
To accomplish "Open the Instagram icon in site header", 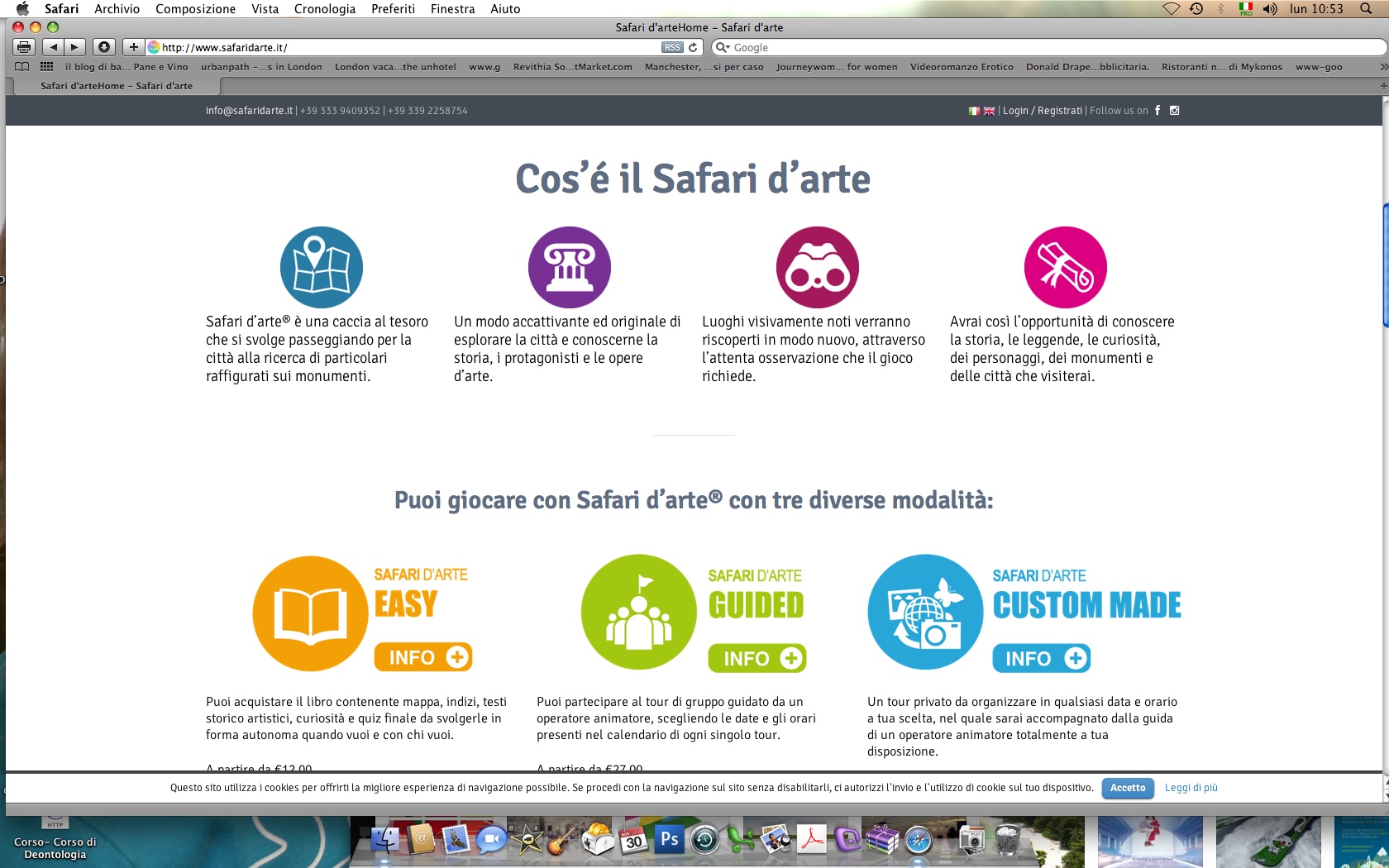I will pyautogui.click(x=1174, y=110).
